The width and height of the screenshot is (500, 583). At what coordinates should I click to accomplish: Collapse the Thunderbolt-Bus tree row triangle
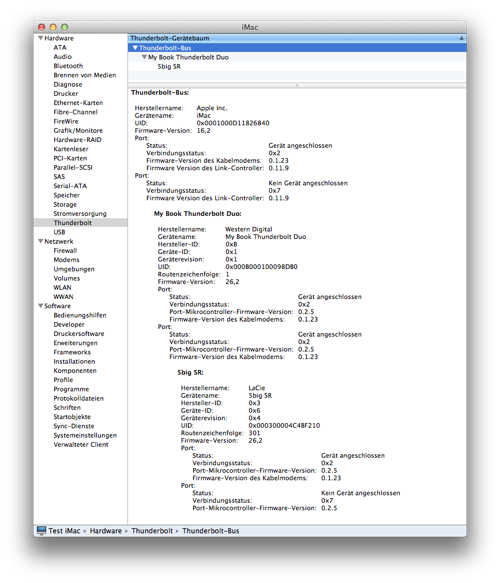point(135,48)
